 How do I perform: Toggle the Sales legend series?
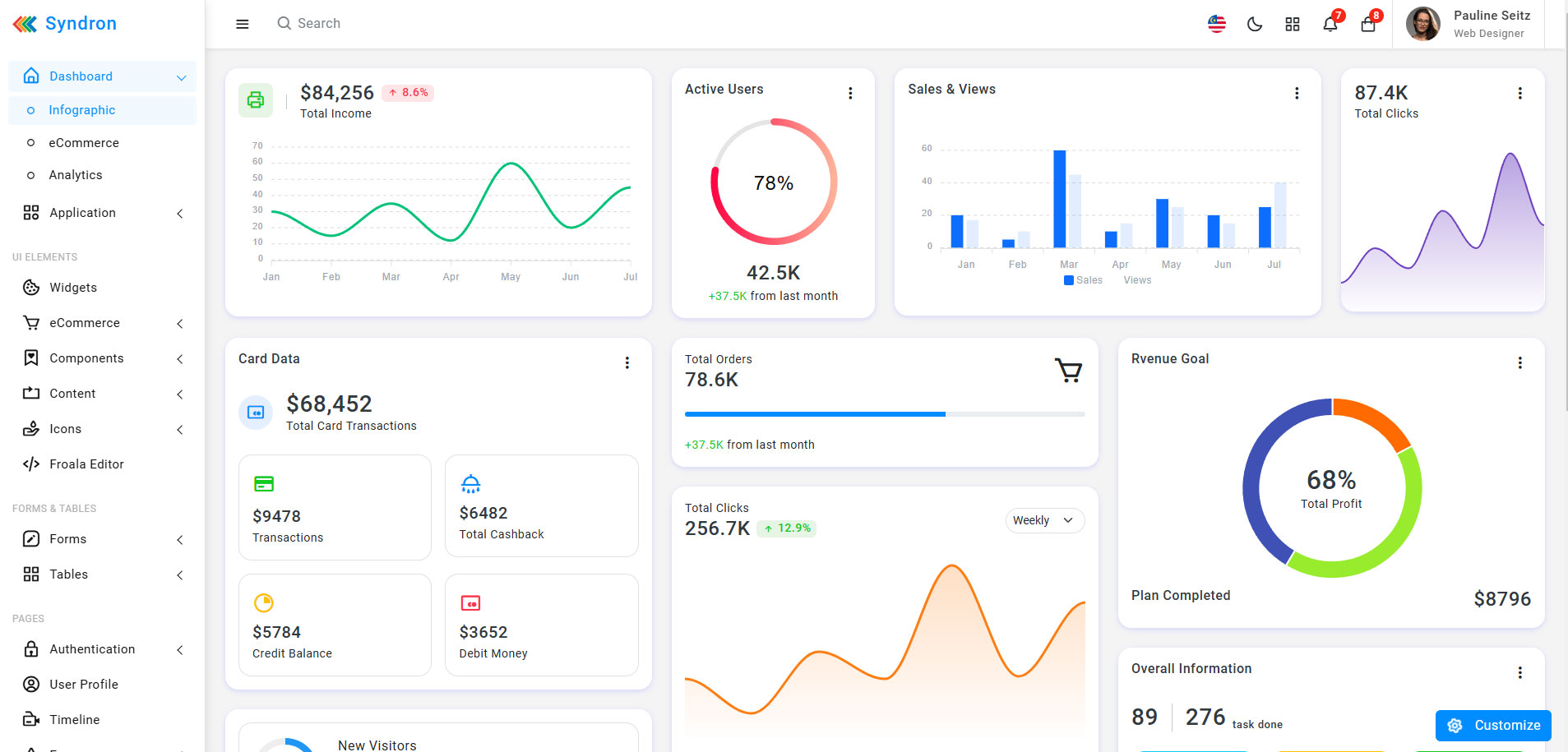click(x=1083, y=280)
